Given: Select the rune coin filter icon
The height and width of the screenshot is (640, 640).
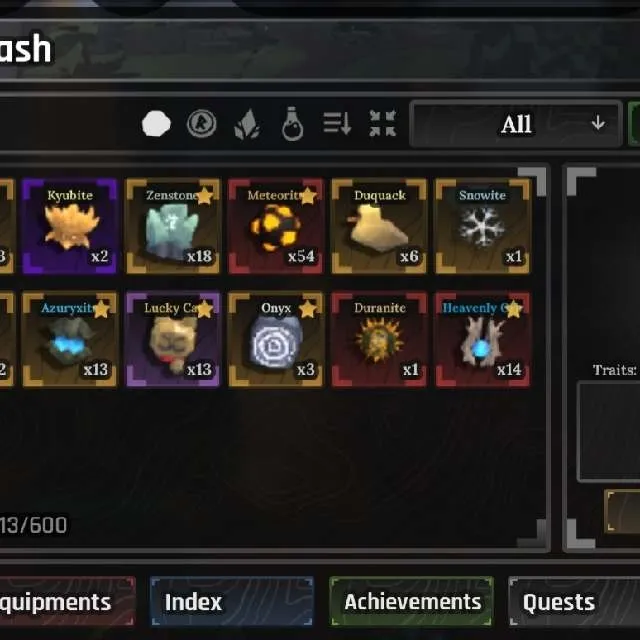Looking at the screenshot, I should click(202, 123).
